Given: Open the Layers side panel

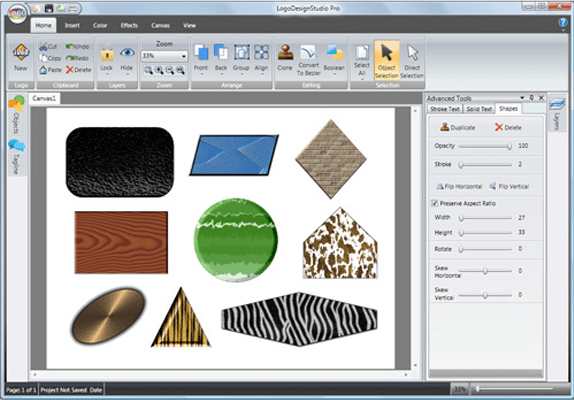Looking at the screenshot, I should 556,114.
